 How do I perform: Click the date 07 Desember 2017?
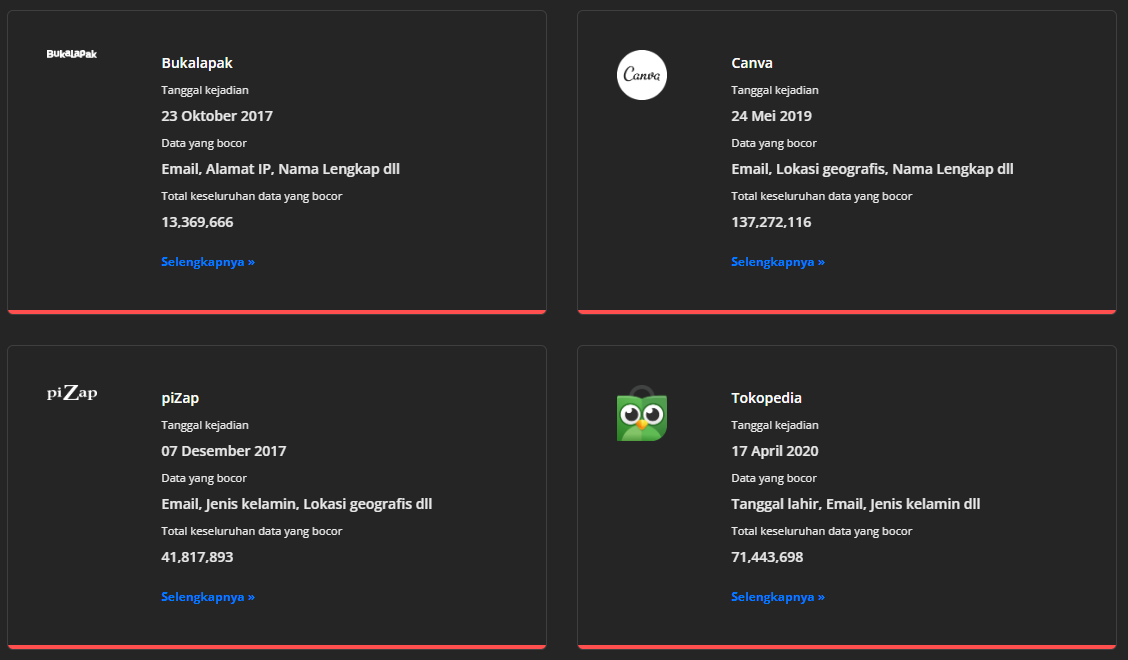[x=224, y=451]
